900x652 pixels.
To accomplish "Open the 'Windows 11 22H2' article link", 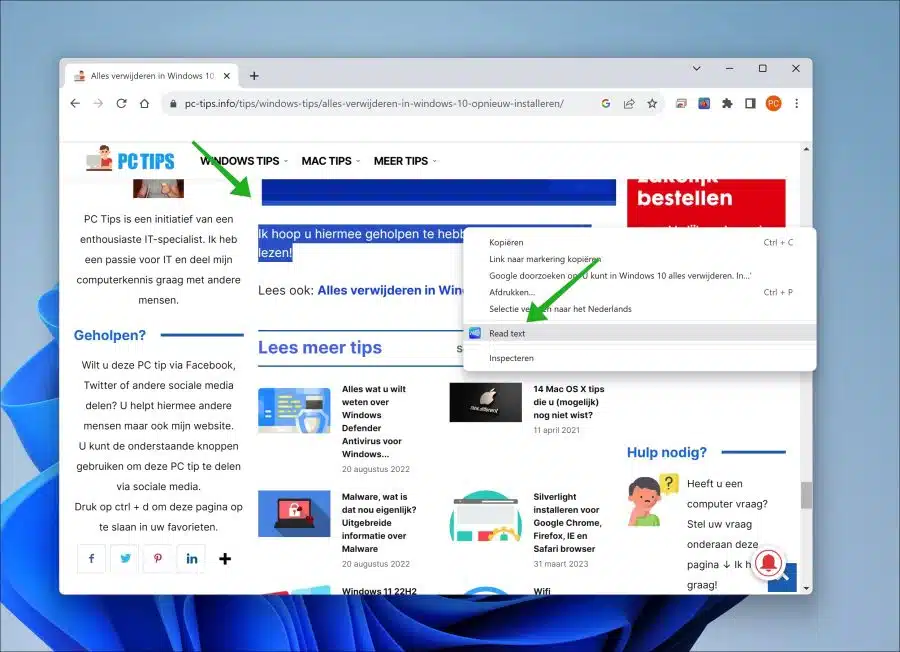I will click(x=379, y=591).
